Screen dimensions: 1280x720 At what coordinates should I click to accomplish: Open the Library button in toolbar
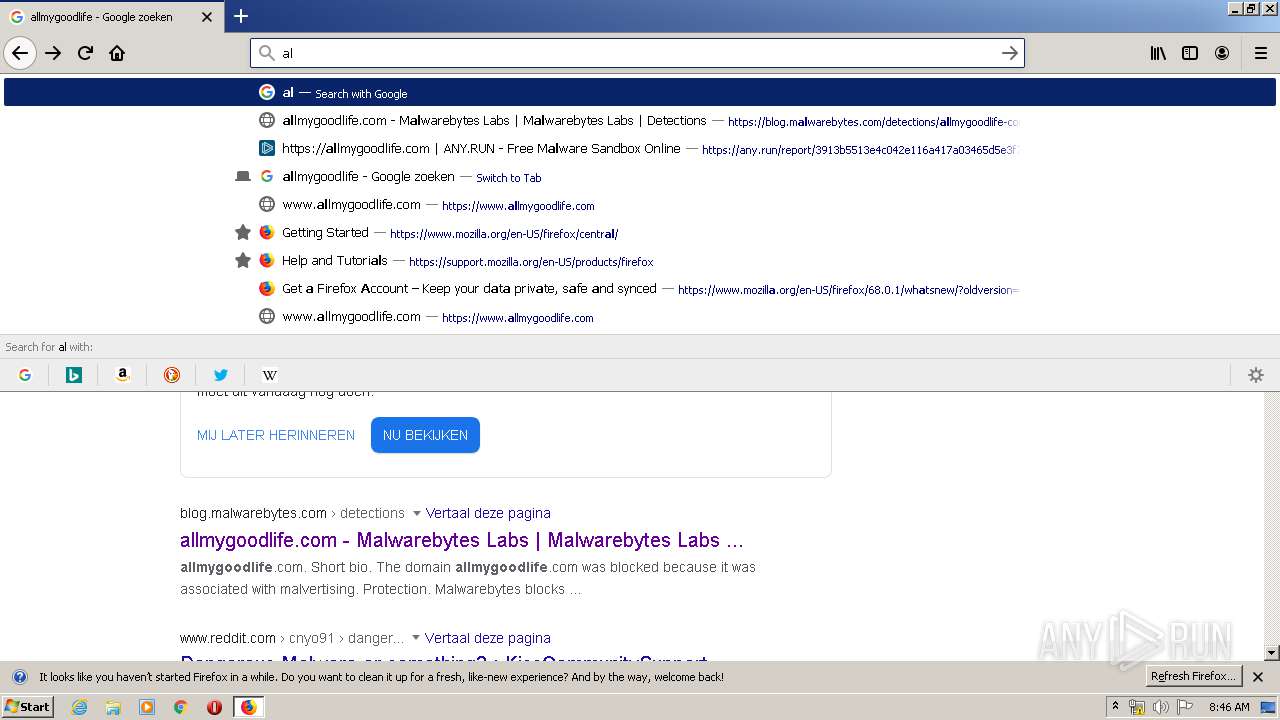[1158, 53]
